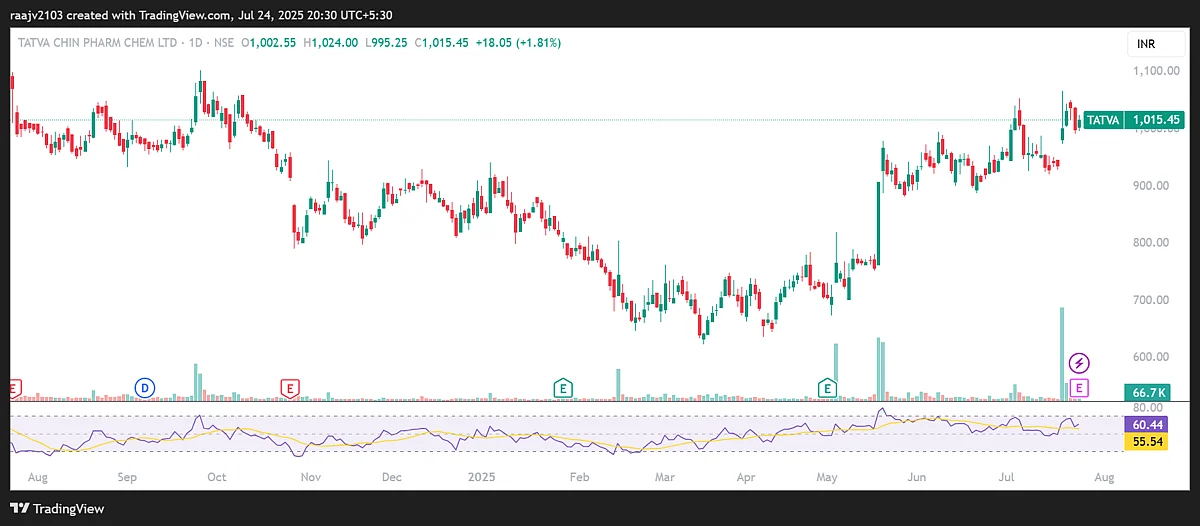The height and width of the screenshot is (526, 1200).
Task: Click the Feb label on time axis
Action: (x=580, y=479)
